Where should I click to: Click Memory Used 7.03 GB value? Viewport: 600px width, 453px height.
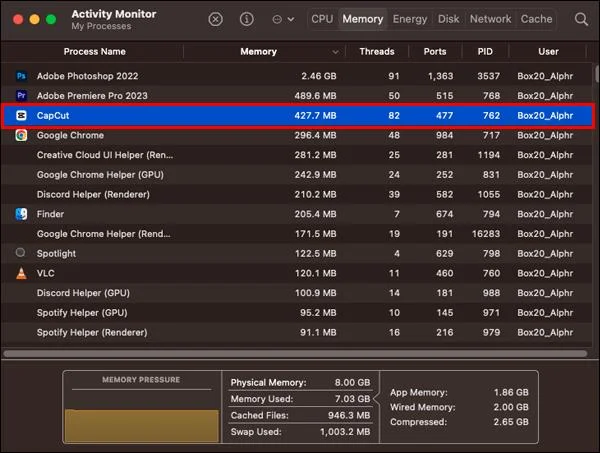[352, 399]
